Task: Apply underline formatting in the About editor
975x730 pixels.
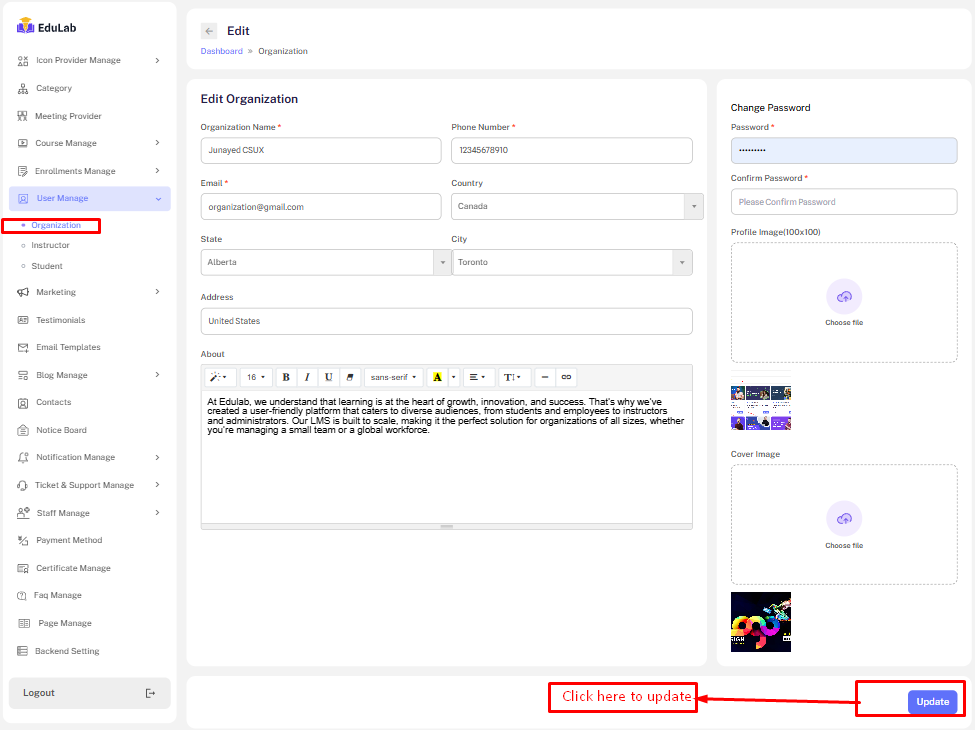Action: tap(328, 377)
